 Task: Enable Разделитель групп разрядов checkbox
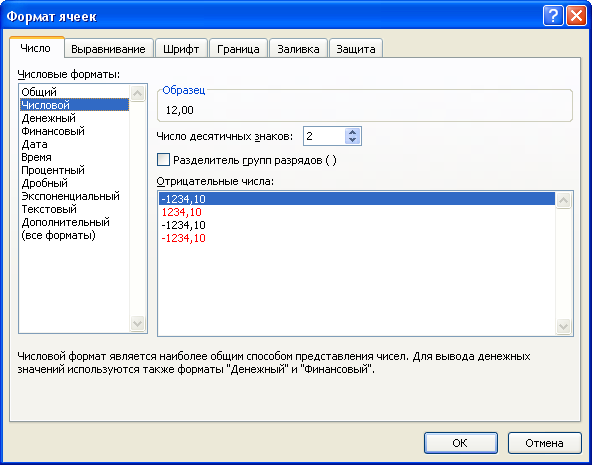point(163,160)
